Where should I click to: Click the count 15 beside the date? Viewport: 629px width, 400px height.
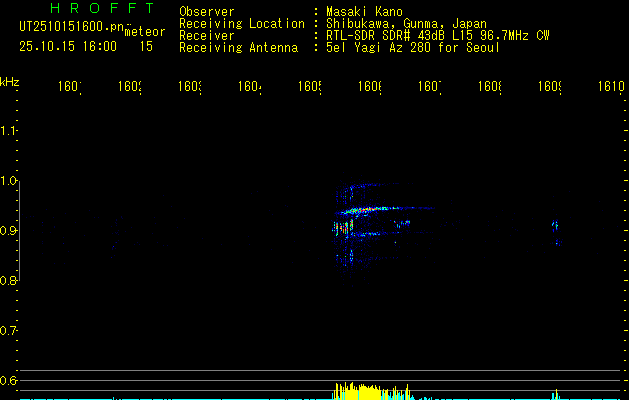(x=146, y=47)
